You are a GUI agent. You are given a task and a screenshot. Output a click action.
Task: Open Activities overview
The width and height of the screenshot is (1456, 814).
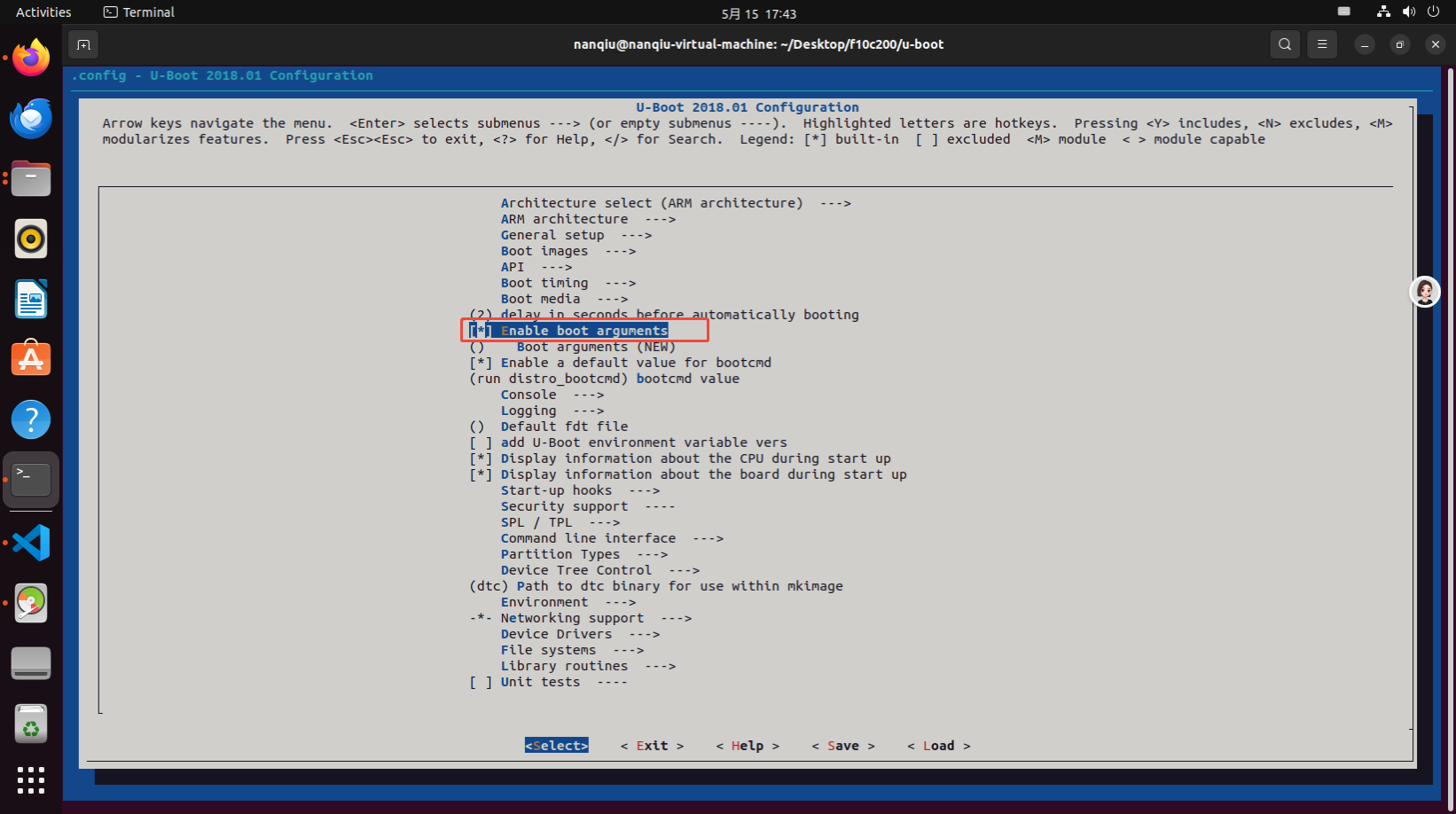click(43, 12)
